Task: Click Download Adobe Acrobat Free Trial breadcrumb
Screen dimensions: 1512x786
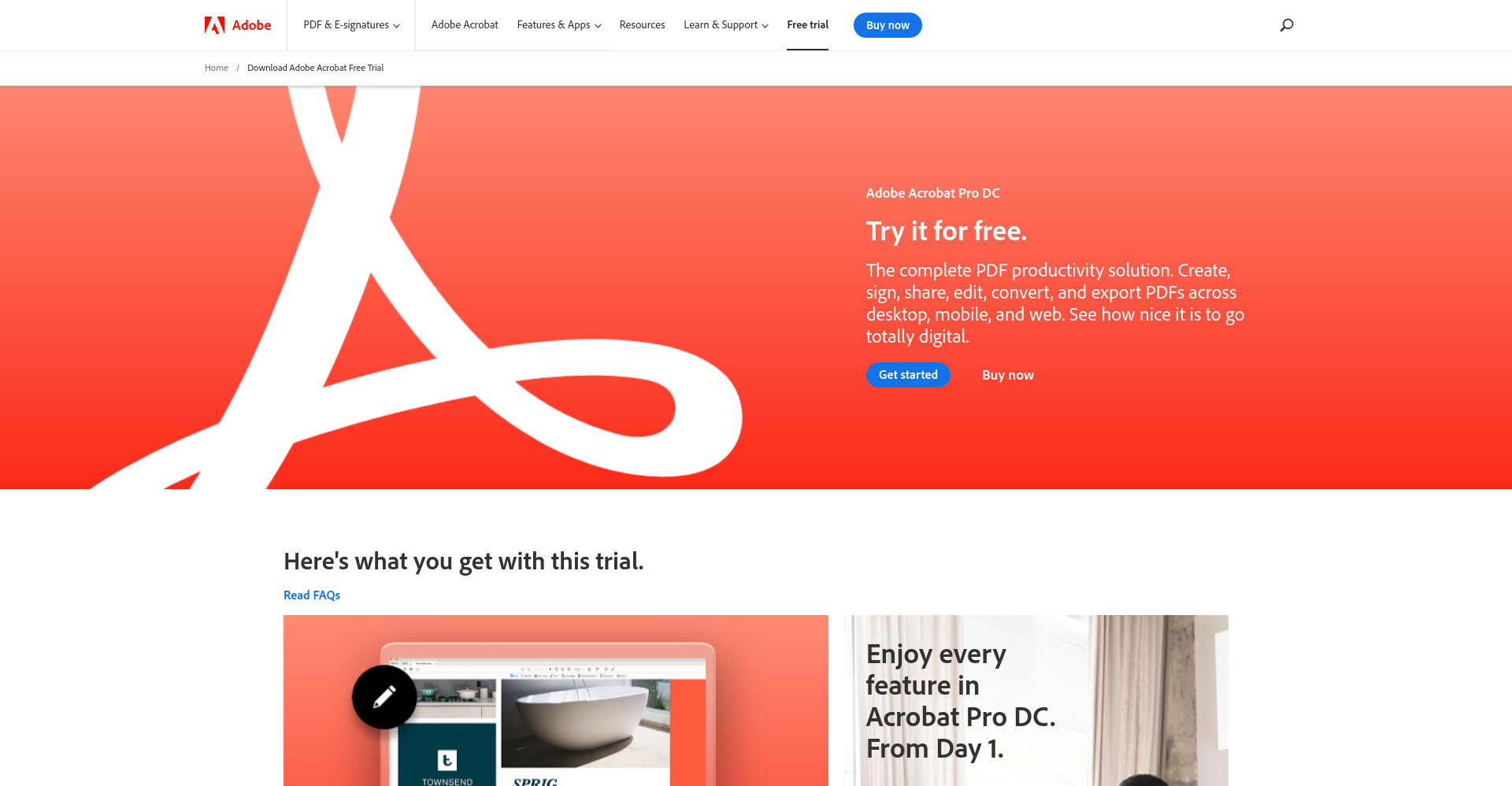Action: tap(315, 68)
